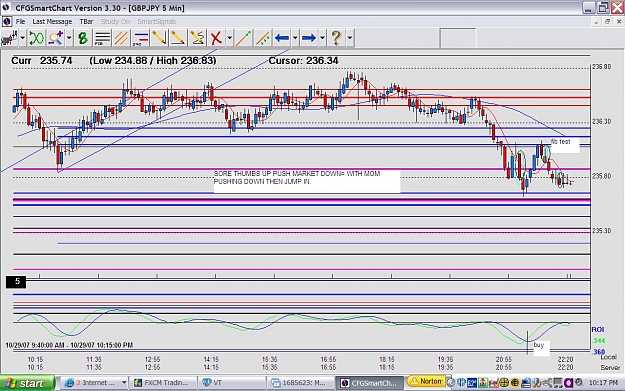Expand the Internet taskbar group arrow
Viewport: 625px width, 391px height.
click(124, 383)
